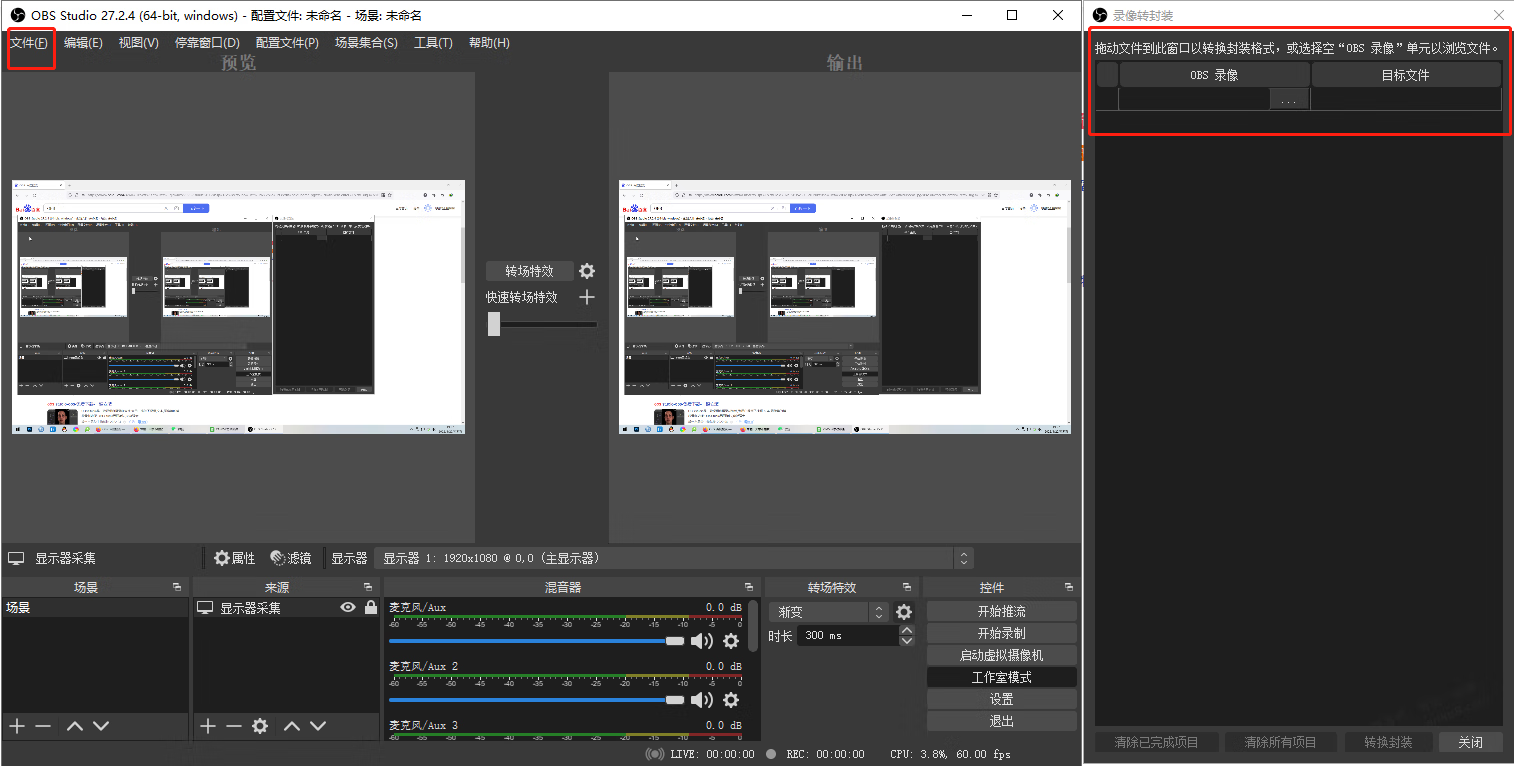Viewport: 1514px width, 766px height.
Task: Add quick transition with plus icon
Action: (587, 297)
